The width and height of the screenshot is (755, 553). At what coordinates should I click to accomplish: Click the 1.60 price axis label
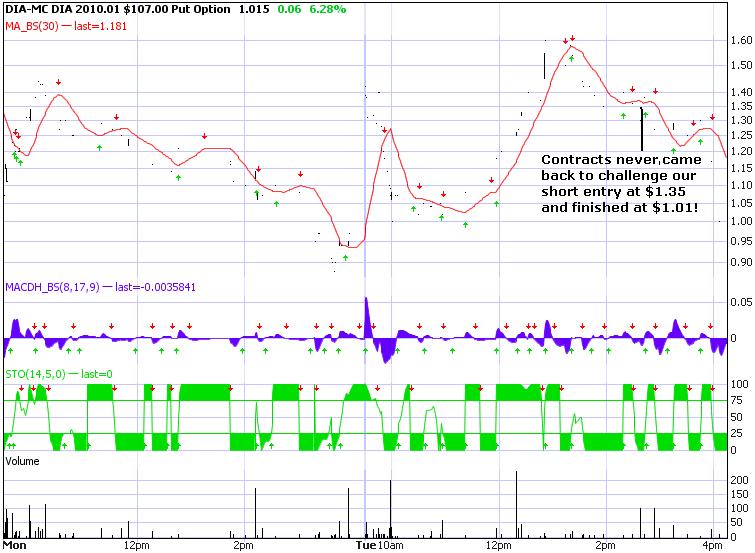[x=740, y=41]
